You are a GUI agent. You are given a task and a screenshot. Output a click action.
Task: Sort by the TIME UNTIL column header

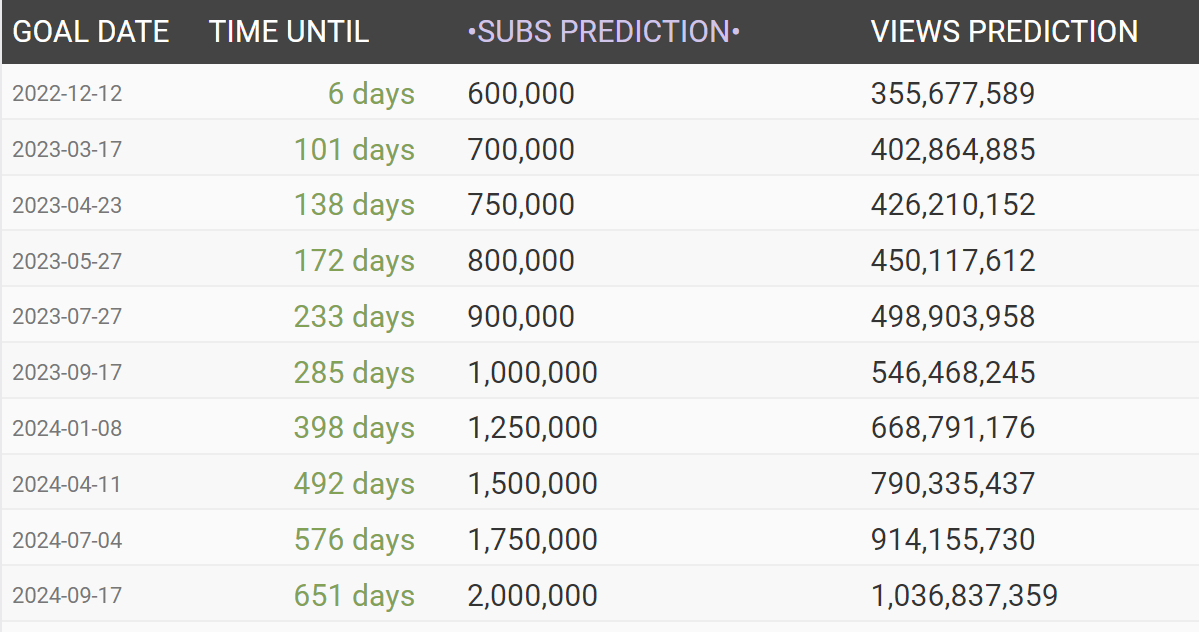[288, 32]
